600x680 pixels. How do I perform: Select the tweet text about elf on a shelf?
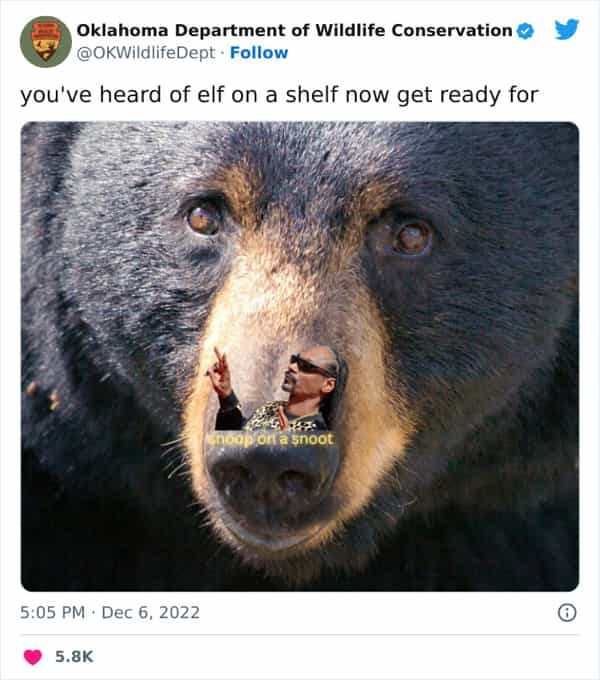tap(279, 95)
